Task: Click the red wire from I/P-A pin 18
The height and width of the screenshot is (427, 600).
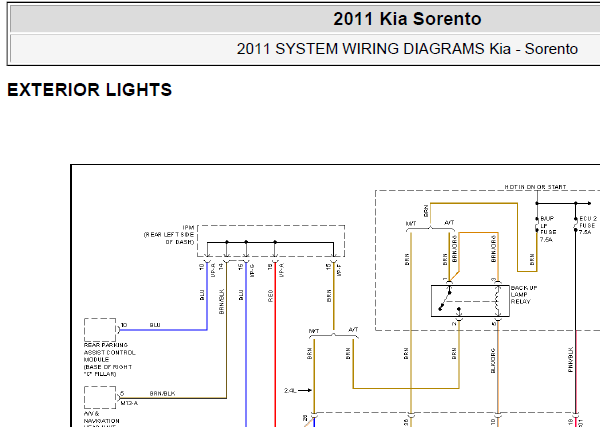Action: [275, 344]
